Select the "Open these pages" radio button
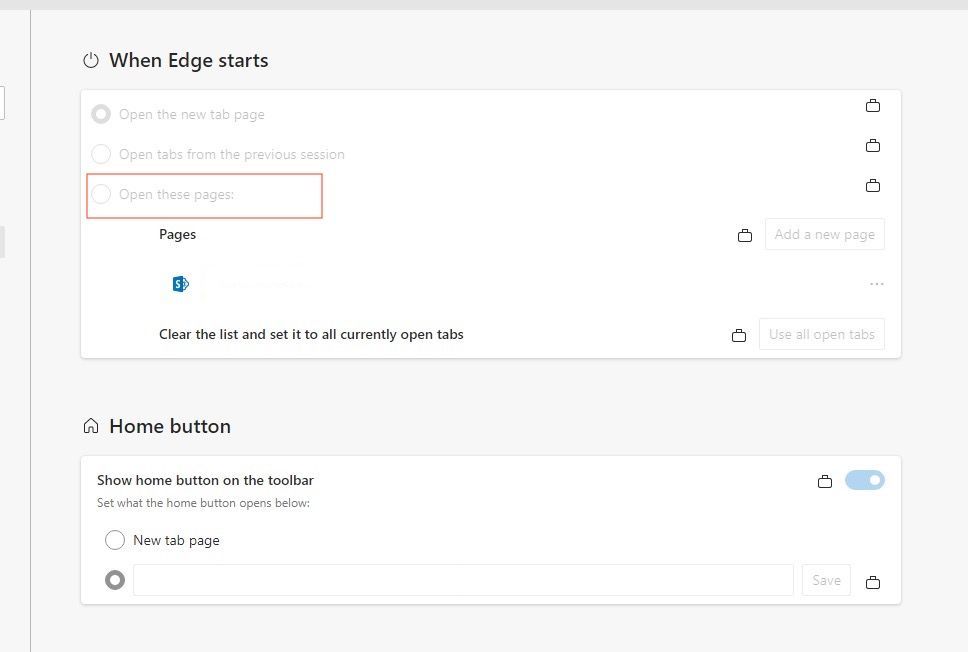Image resolution: width=968 pixels, height=652 pixels. coord(101,194)
